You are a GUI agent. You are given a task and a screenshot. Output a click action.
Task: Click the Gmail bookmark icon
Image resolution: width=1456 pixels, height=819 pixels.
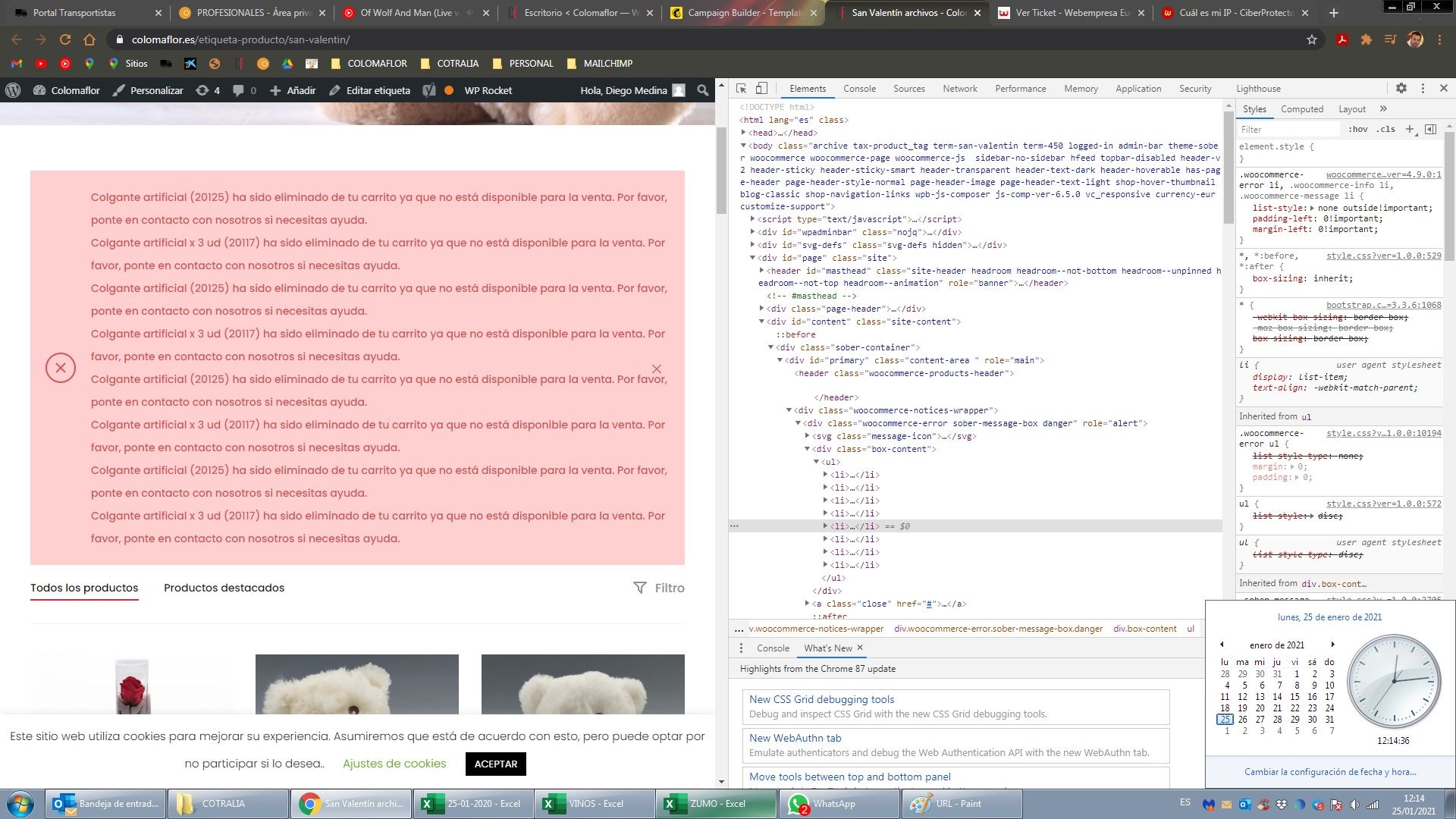coord(17,64)
